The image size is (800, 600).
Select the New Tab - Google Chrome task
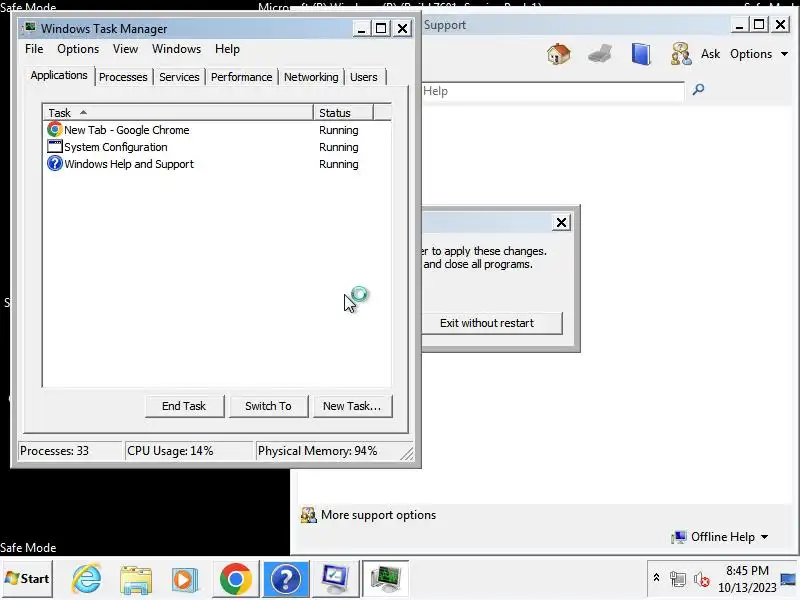[218, 130]
